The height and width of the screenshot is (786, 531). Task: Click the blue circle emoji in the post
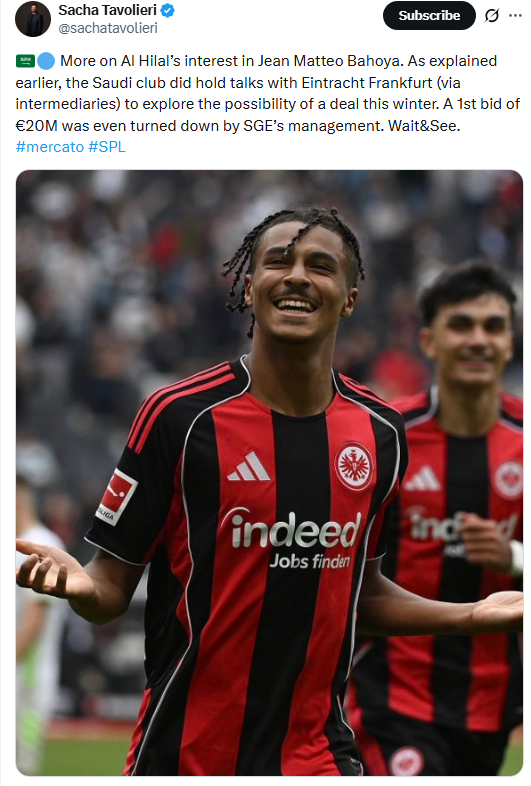[x=46, y=61]
